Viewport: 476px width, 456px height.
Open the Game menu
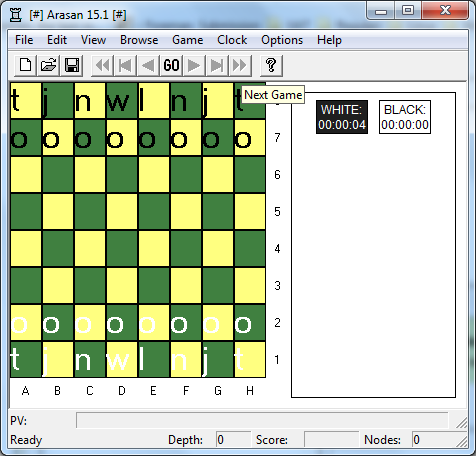(x=188, y=40)
